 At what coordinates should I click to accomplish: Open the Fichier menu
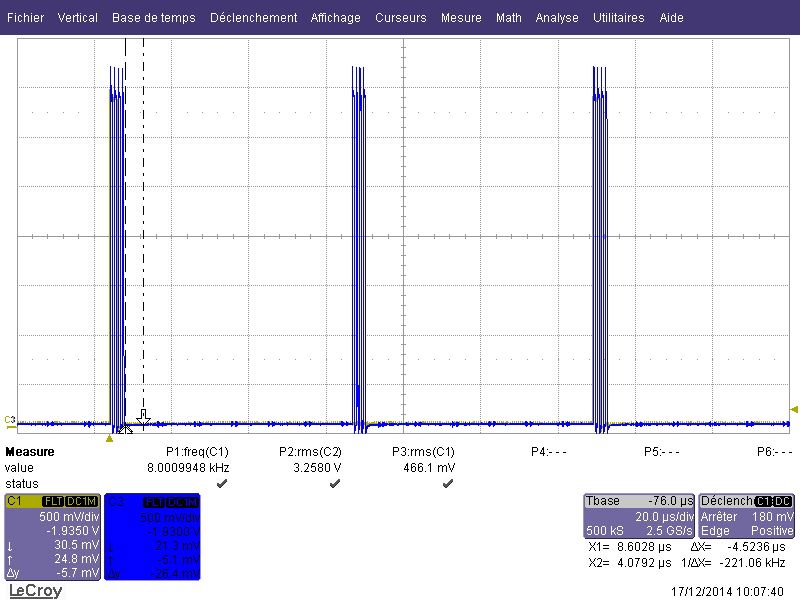26,18
